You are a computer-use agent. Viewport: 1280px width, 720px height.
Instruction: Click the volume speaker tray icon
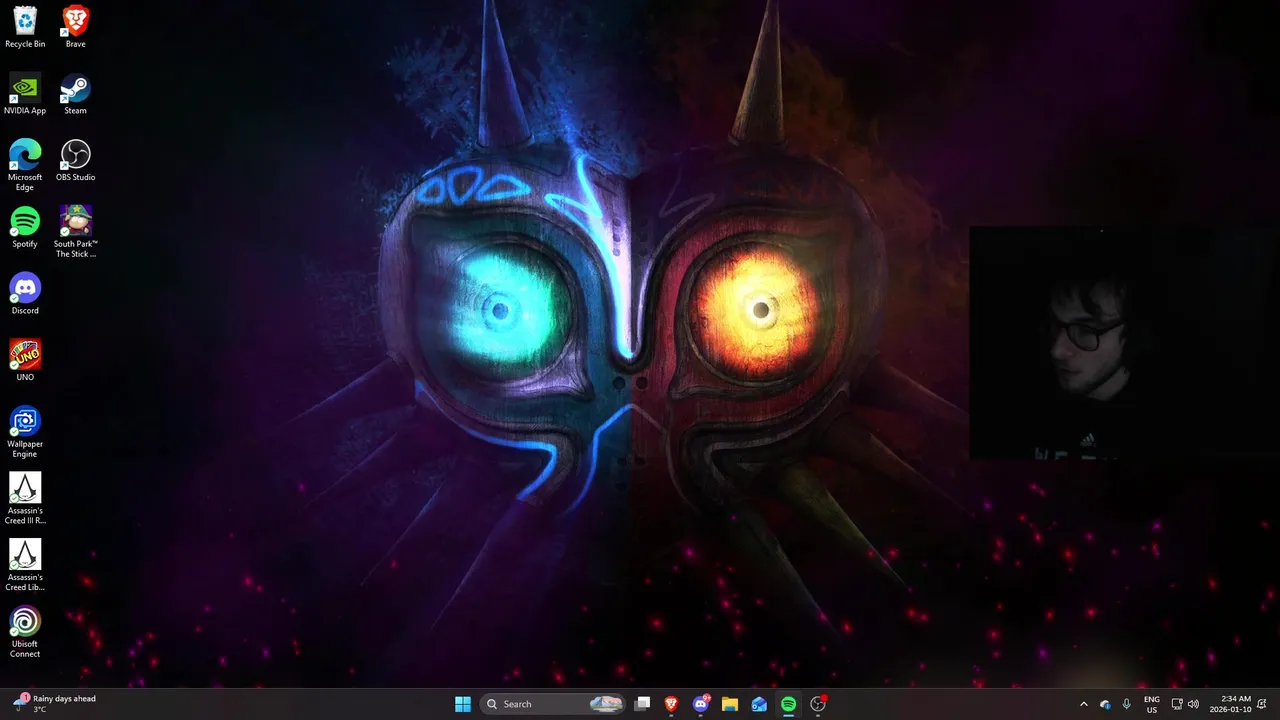[1193, 704]
